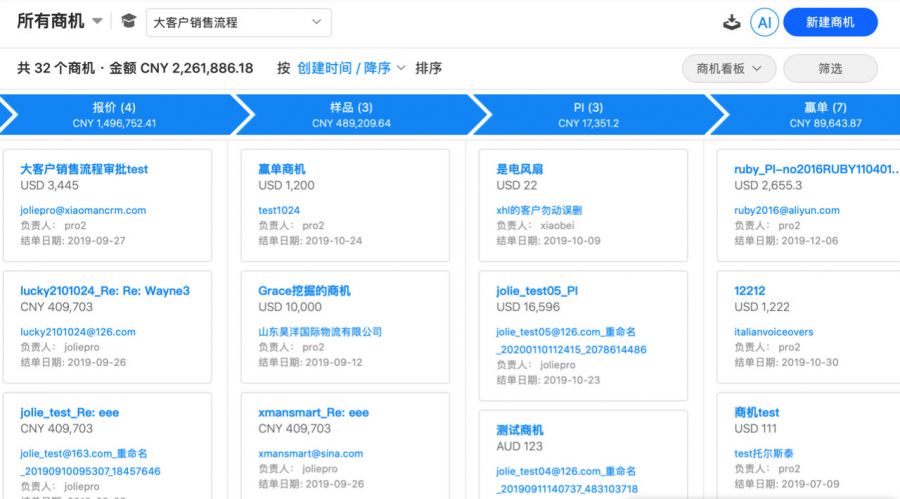Change sorting via 创建时间 / 降序 dropdown
Viewport: 900px width, 499px height.
click(x=351, y=68)
